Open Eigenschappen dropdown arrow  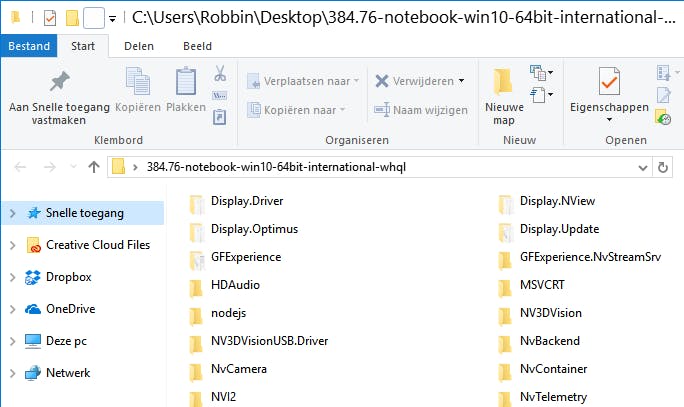click(609, 120)
